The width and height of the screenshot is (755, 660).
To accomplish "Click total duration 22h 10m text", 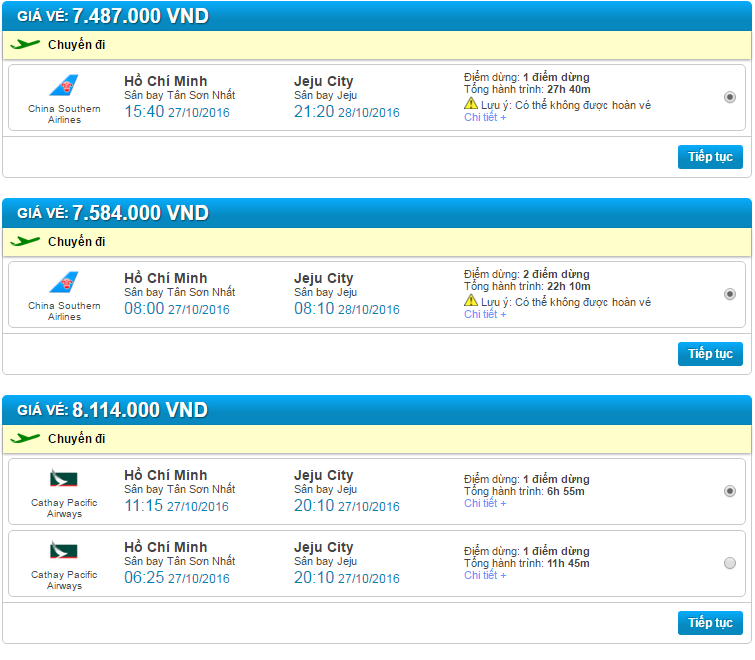I will (569, 286).
